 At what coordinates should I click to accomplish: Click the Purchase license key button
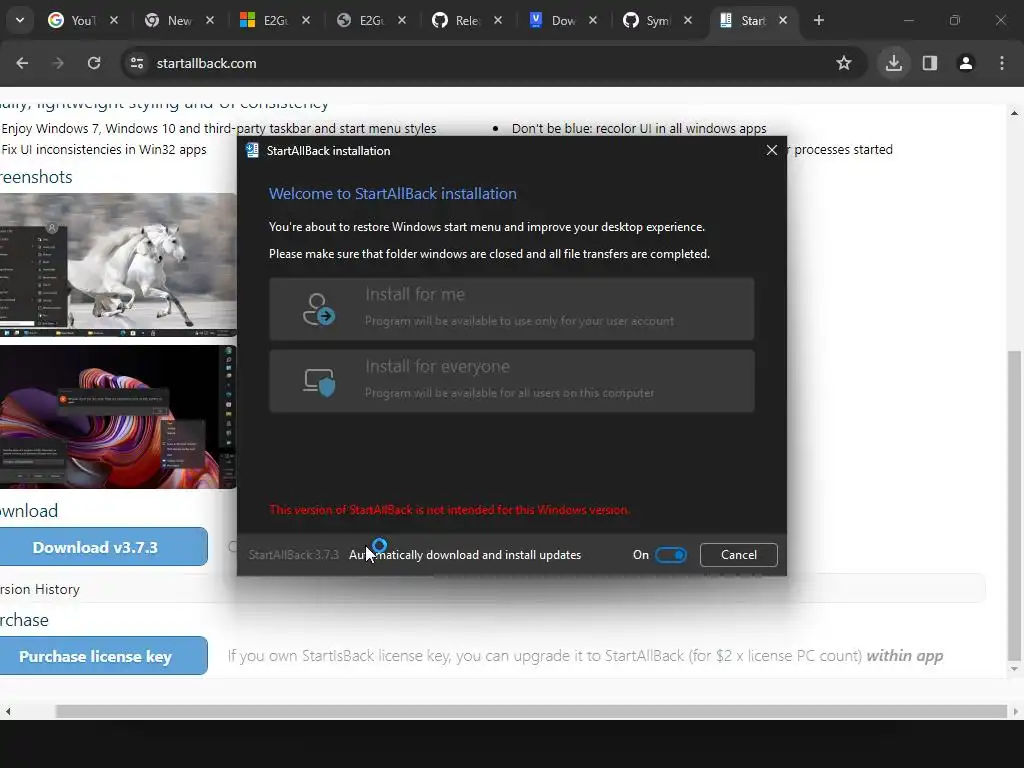pos(103,656)
